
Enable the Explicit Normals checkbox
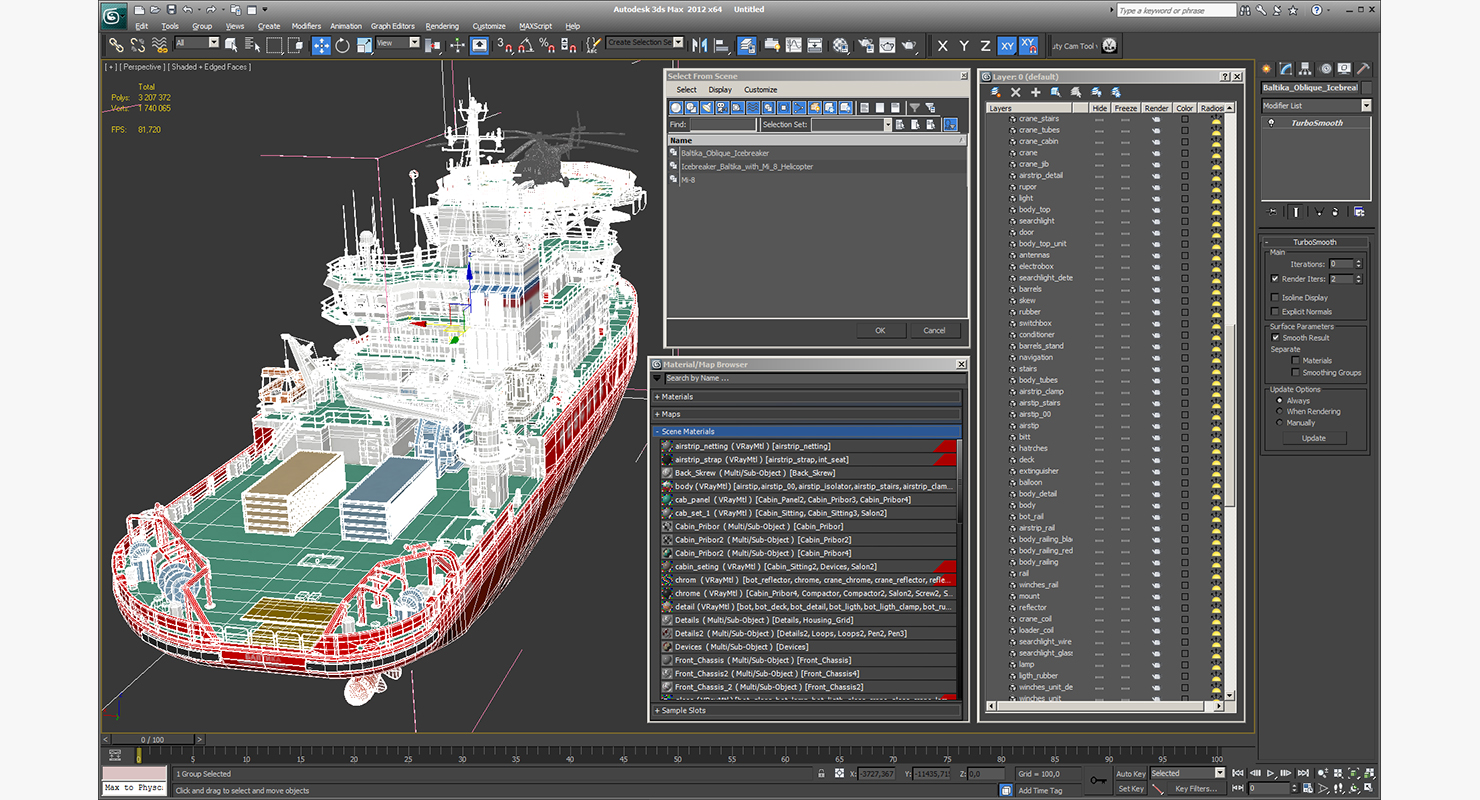click(1275, 311)
